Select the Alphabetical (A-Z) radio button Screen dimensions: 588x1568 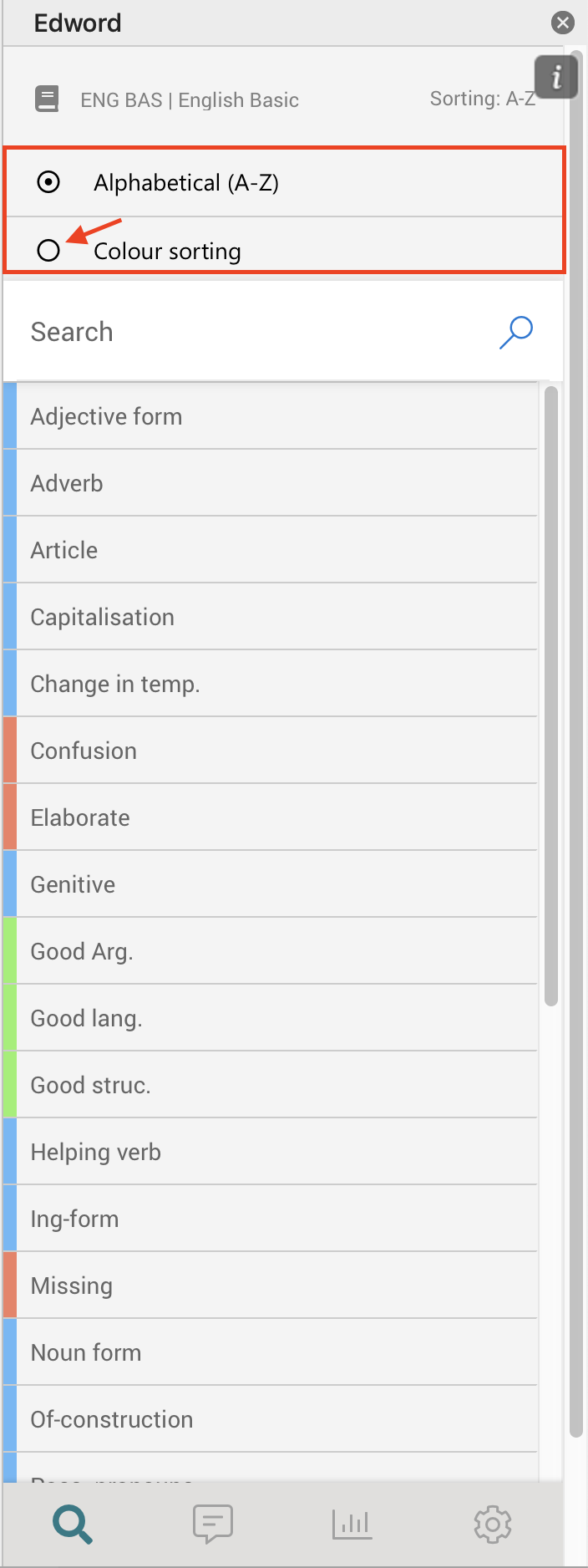48,182
